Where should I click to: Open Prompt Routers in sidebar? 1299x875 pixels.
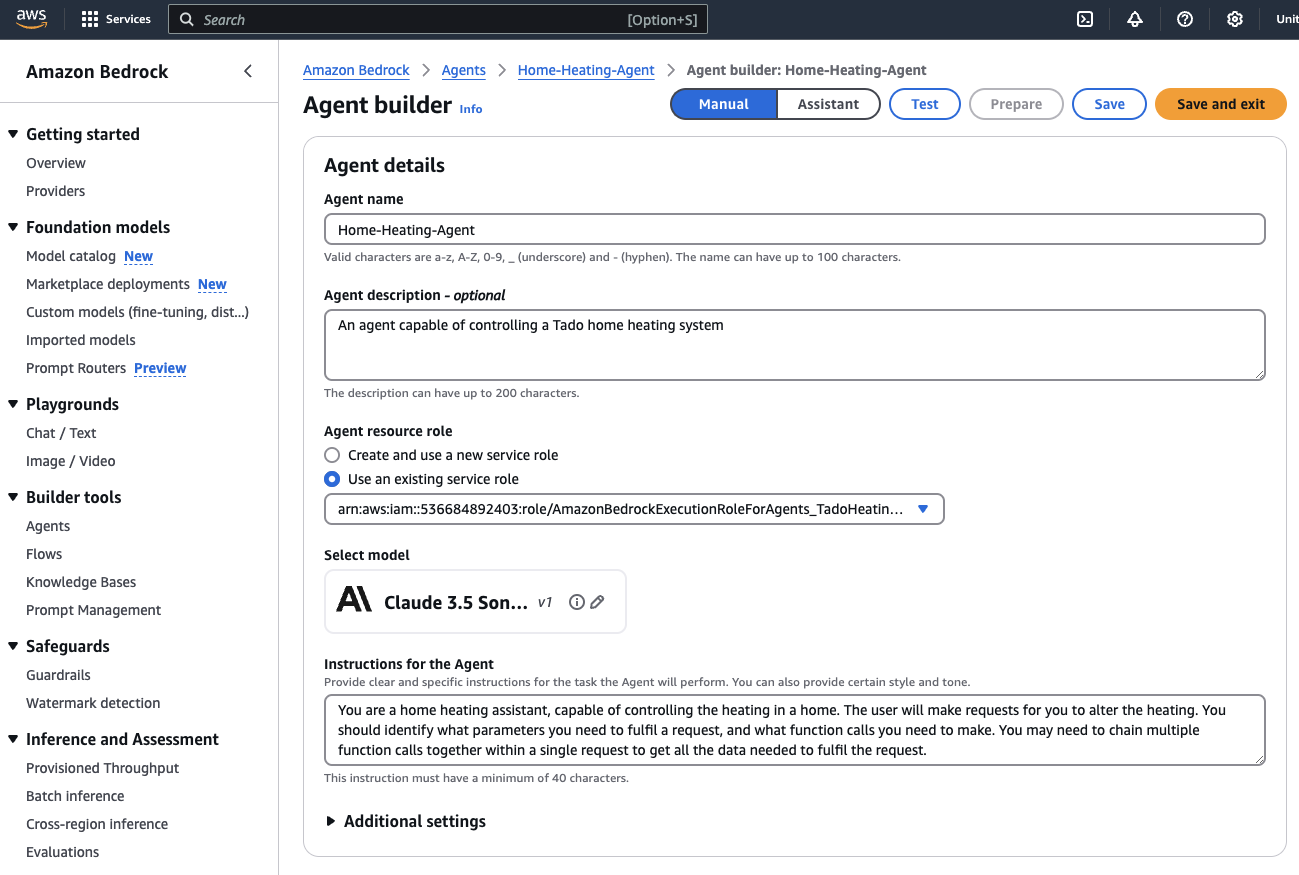pos(76,368)
